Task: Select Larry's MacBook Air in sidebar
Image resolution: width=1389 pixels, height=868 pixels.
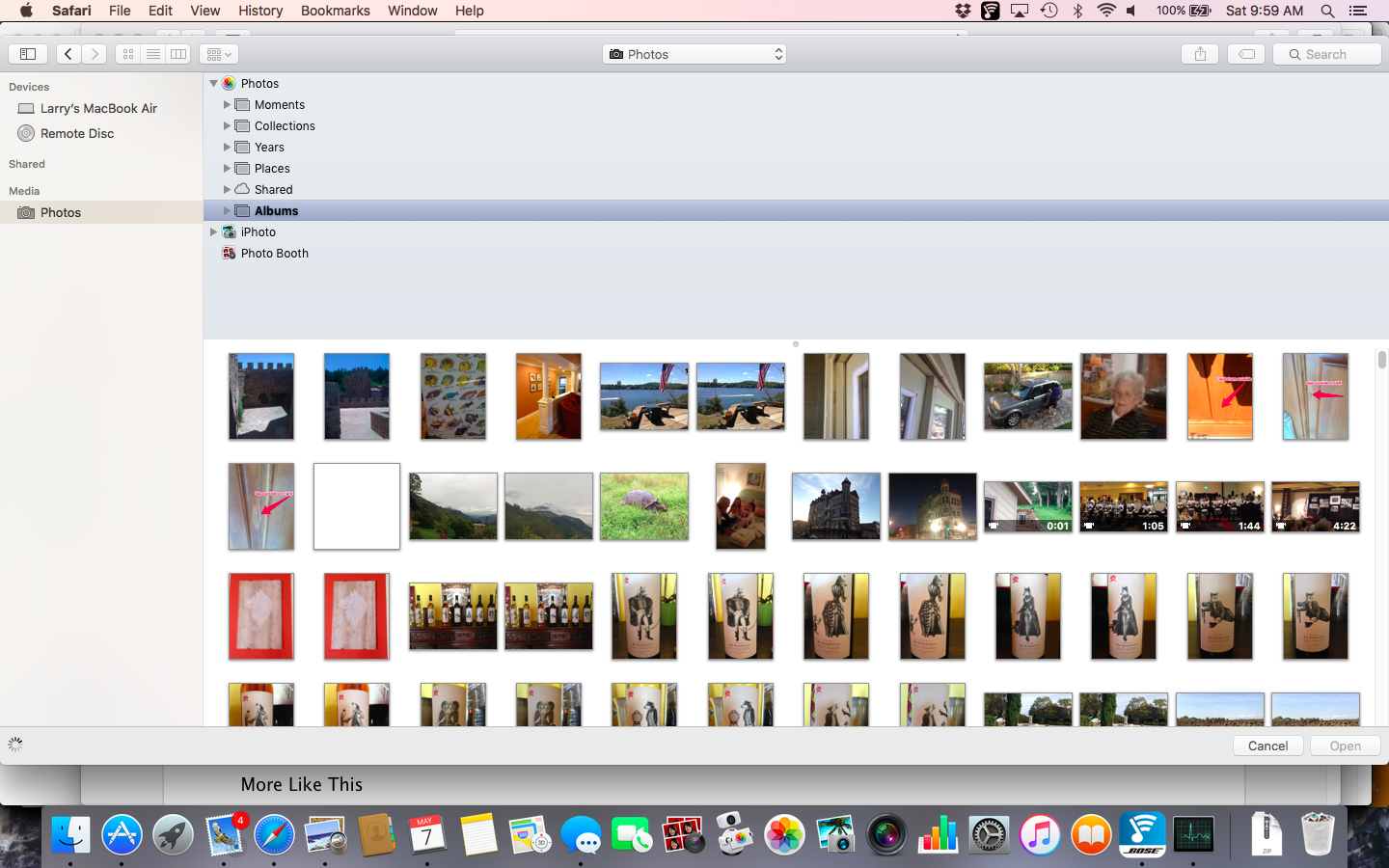Action: (x=101, y=108)
